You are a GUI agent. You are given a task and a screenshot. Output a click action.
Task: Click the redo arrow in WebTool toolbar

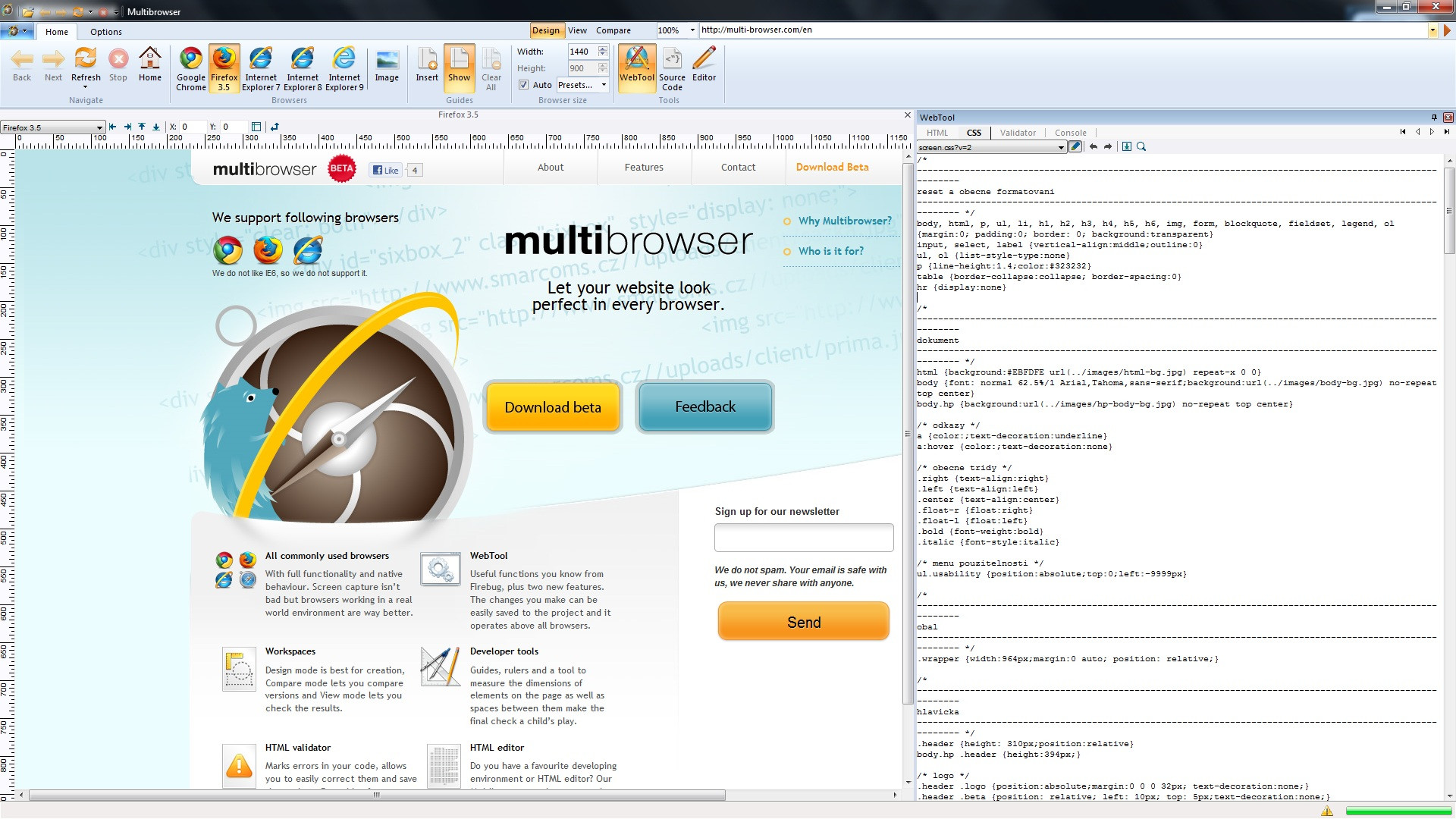(x=1108, y=146)
